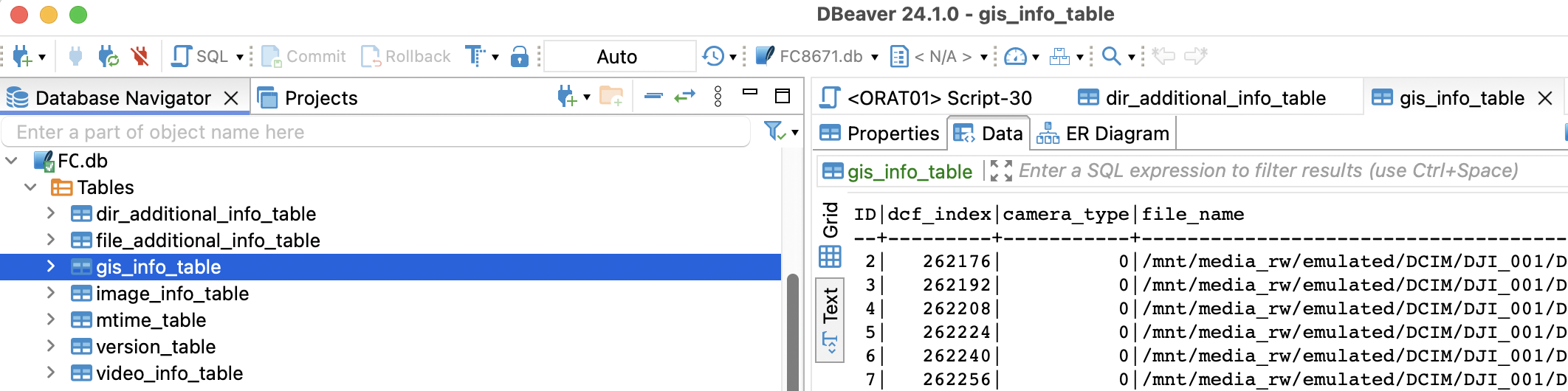Click the Auto commit mode field
Image resolution: width=1568 pixels, height=391 pixels.
pos(619,56)
